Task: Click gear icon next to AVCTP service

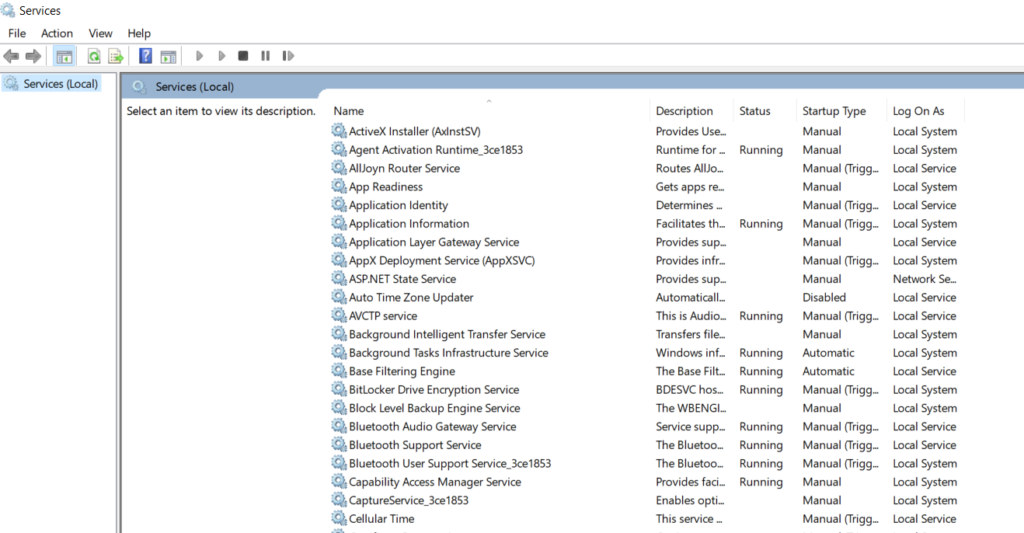Action: [x=338, y=315]
